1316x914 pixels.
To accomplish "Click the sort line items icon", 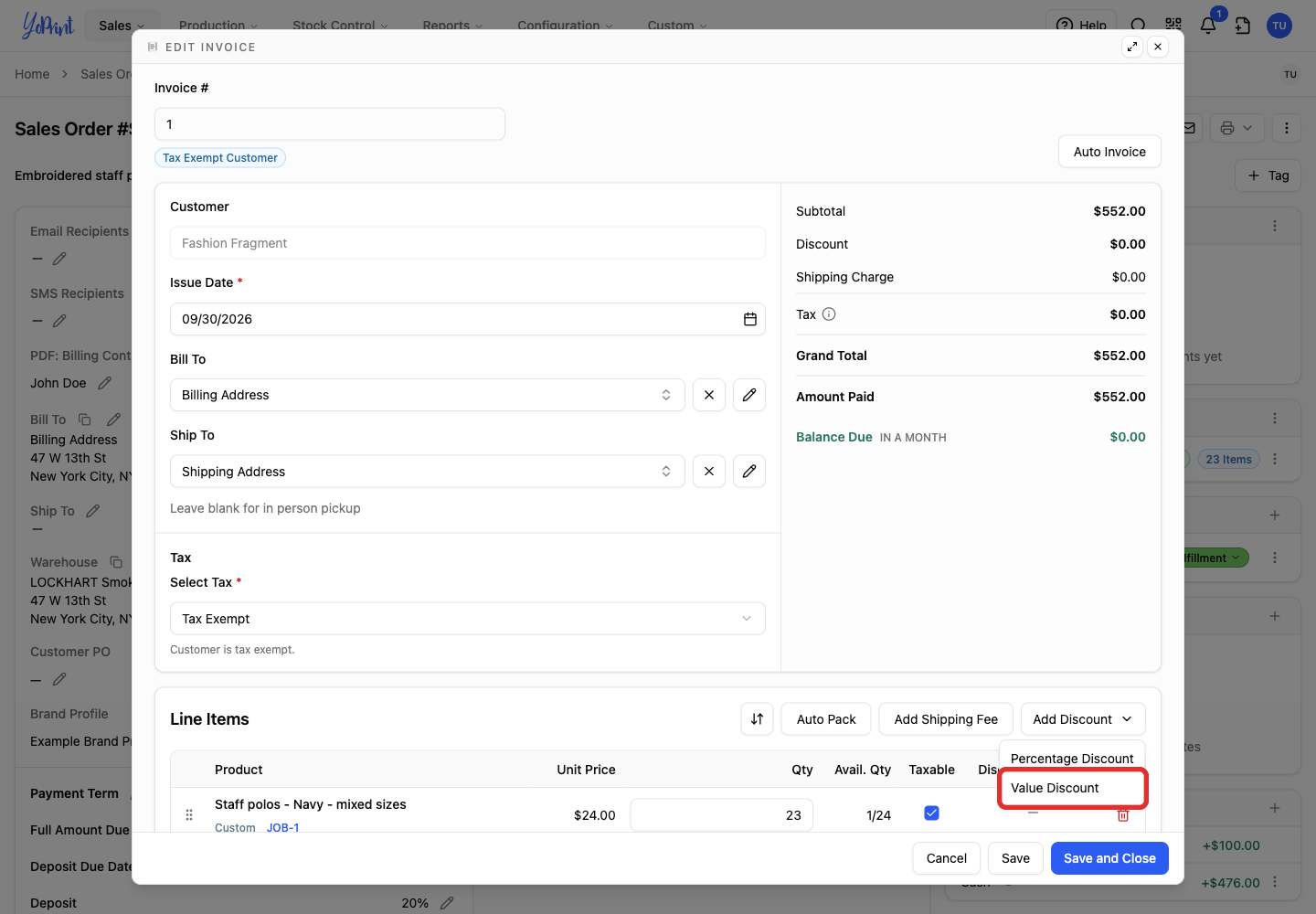I will (x=757, y=719).
